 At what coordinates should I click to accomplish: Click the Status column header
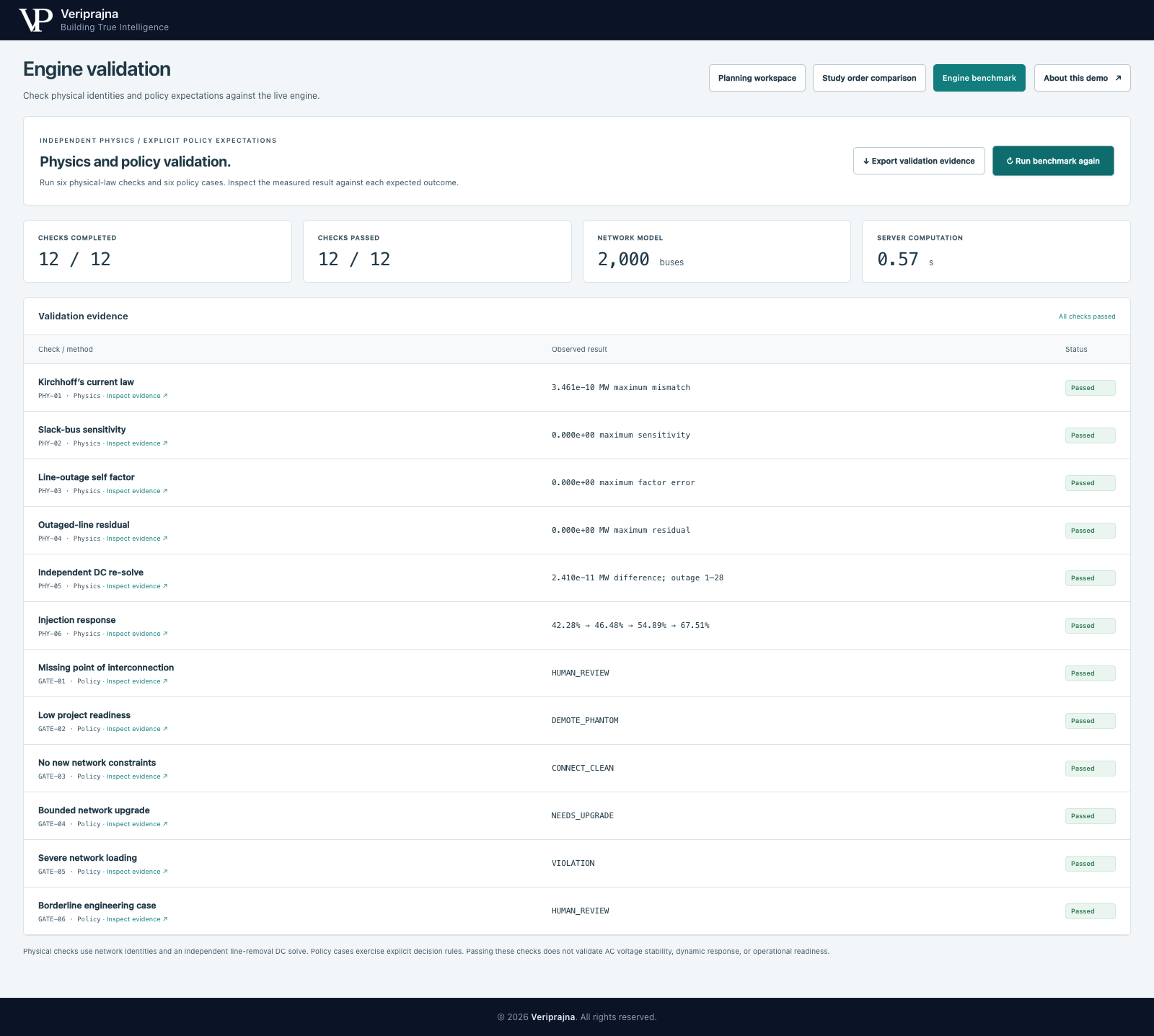[x=1076, y=350]
